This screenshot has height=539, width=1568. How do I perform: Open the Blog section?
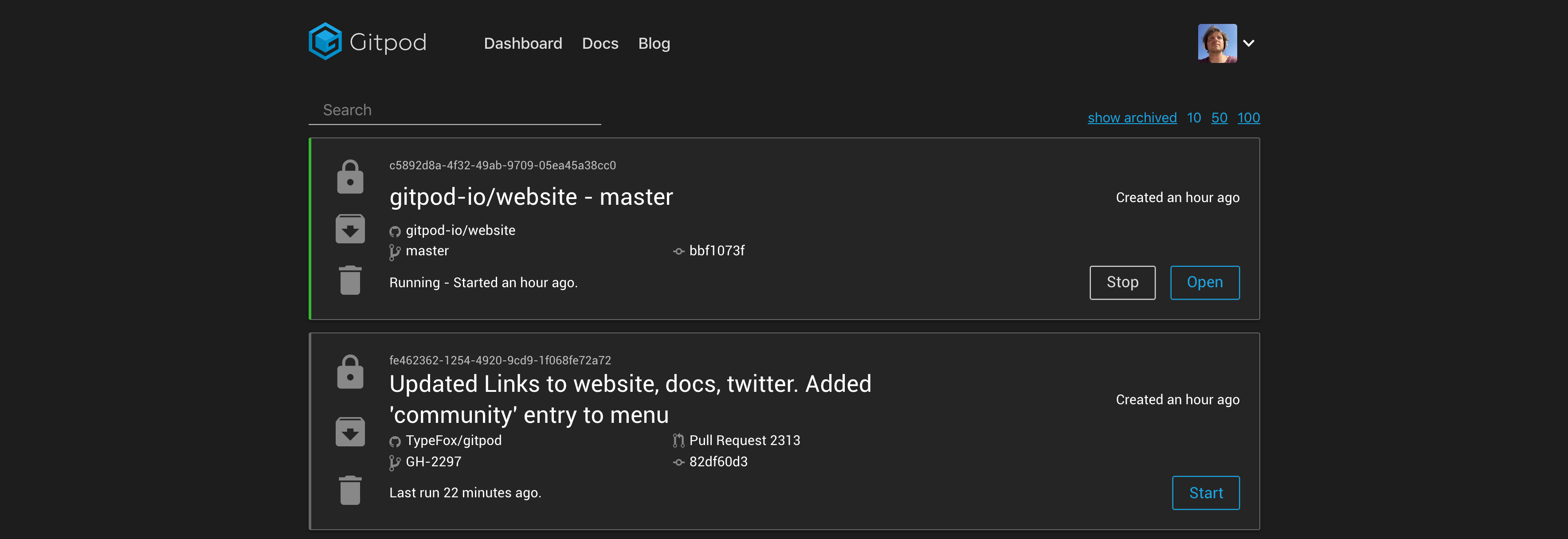tap(654, 43)
